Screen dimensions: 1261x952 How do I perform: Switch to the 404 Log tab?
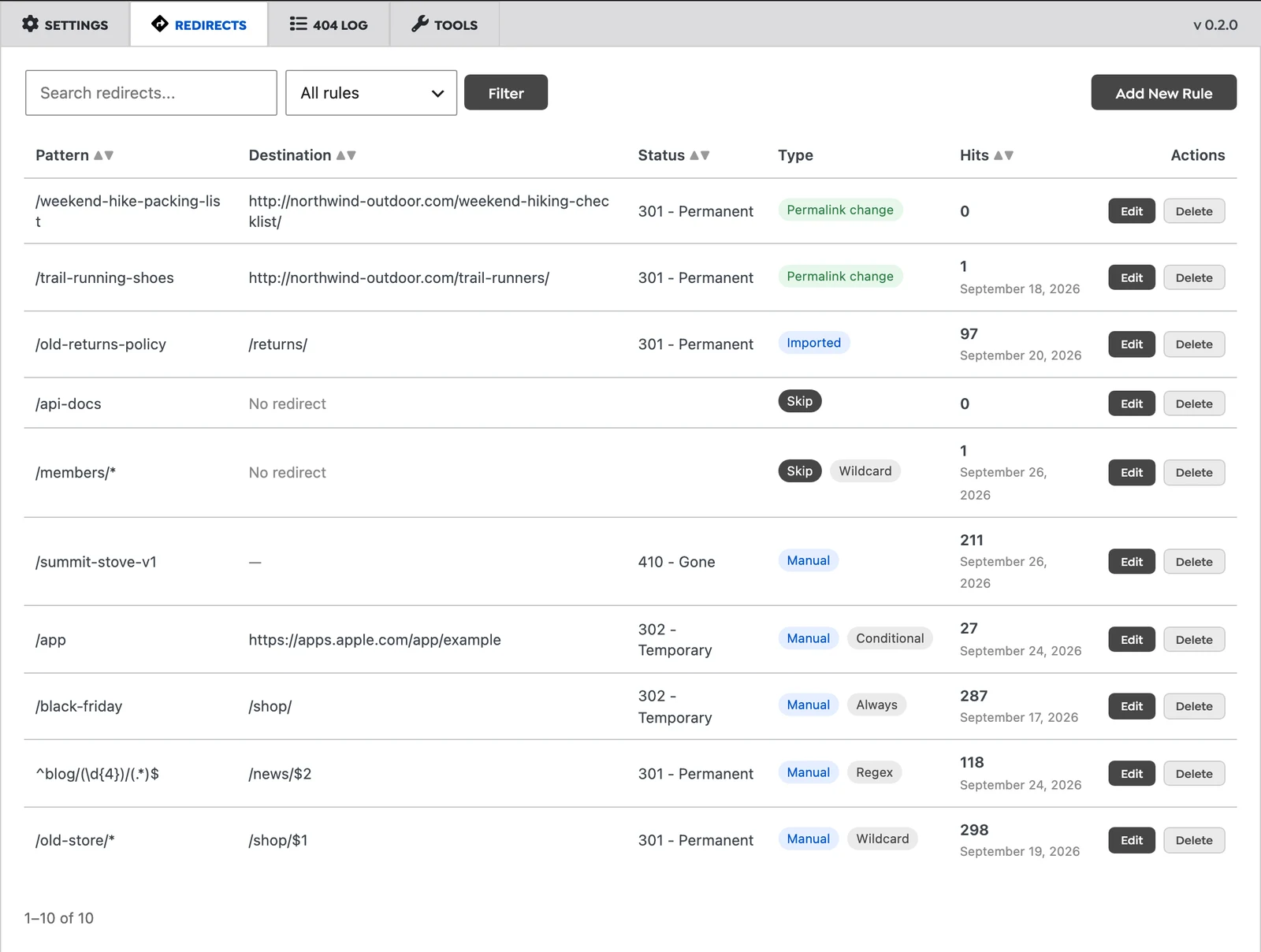[329, 24]
